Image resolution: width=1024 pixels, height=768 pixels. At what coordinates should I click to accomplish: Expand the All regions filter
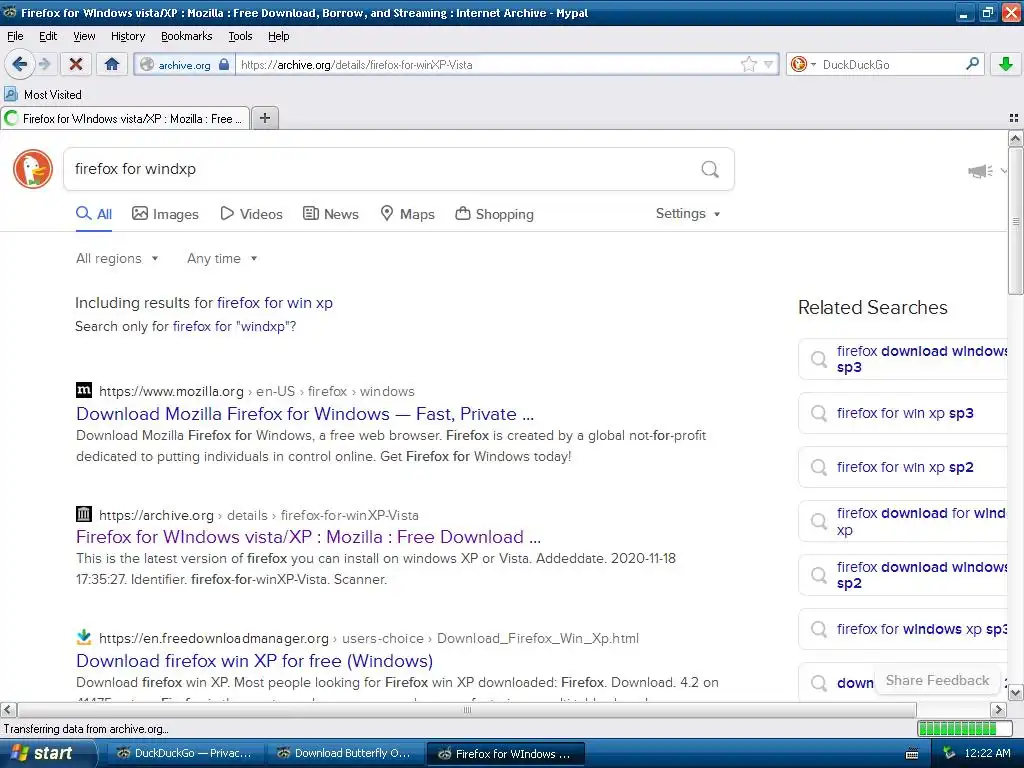(x=117, y=259)
